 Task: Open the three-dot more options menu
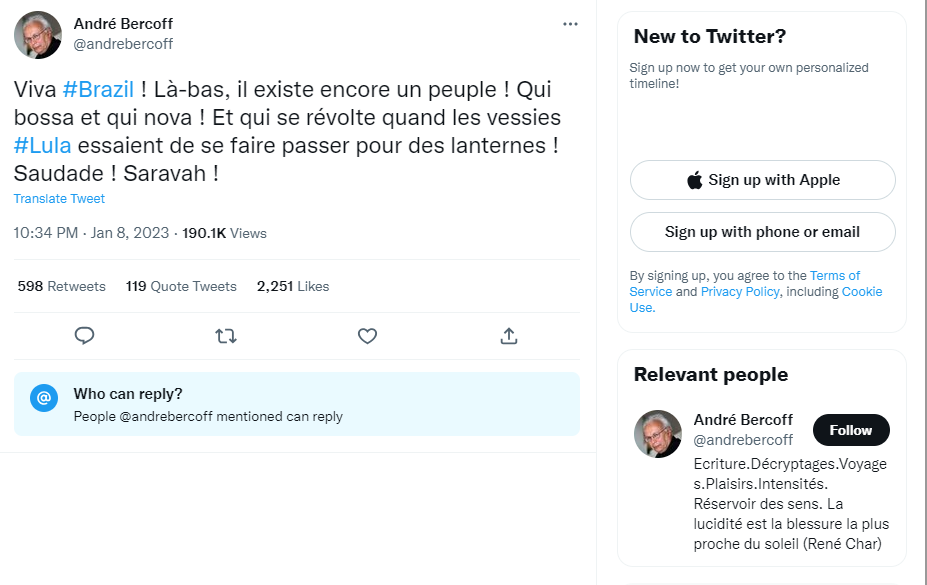570,24
